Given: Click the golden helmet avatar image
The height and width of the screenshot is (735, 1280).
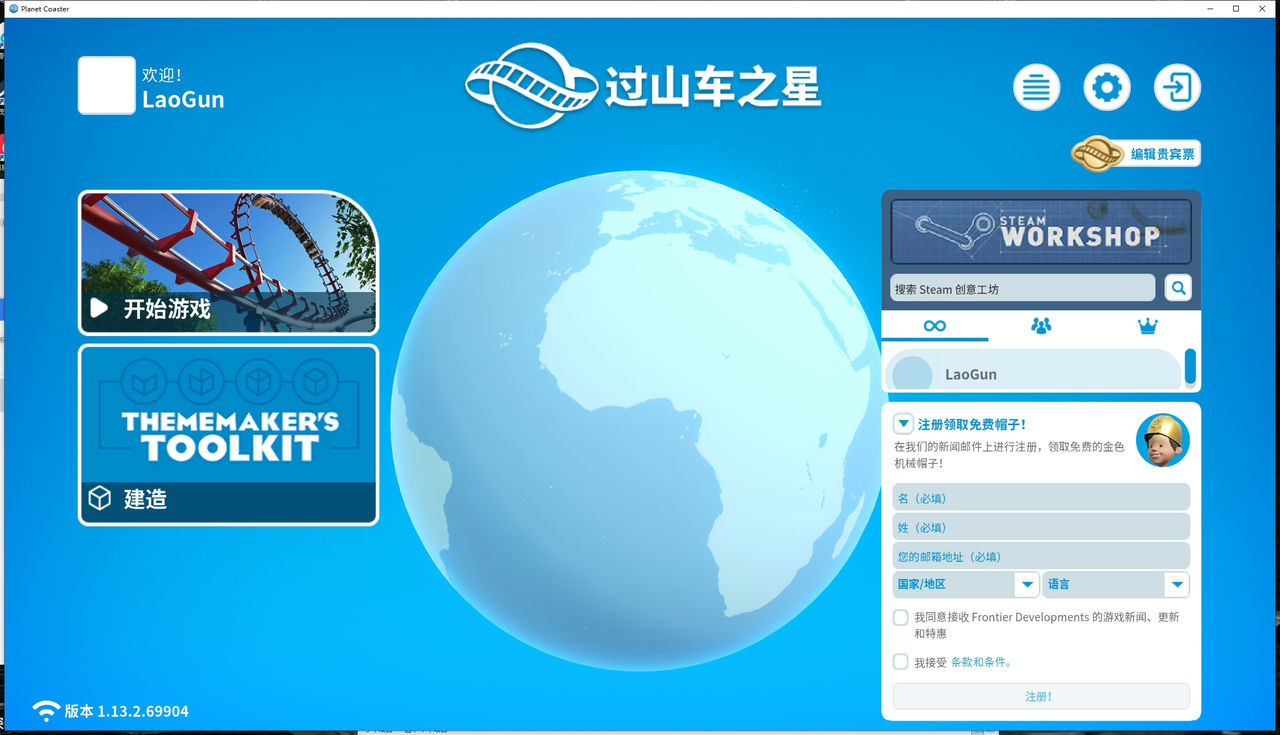Looking at the screenshot, I should 1163,440.
